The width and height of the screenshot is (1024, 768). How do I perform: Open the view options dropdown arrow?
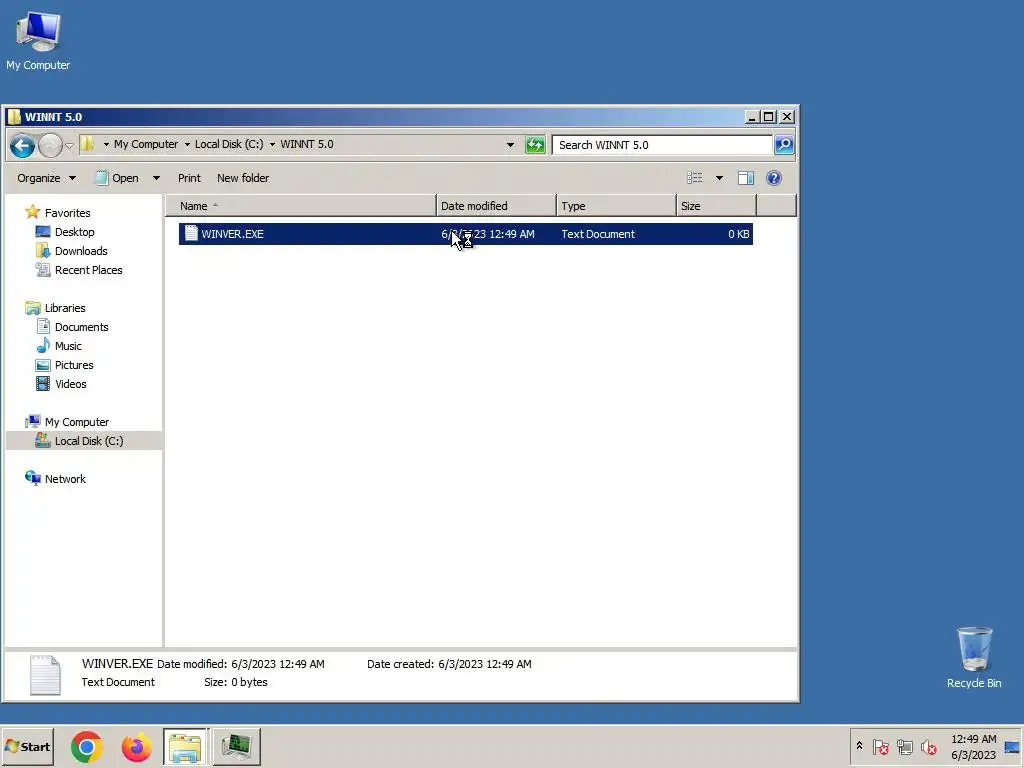(719, 178)
